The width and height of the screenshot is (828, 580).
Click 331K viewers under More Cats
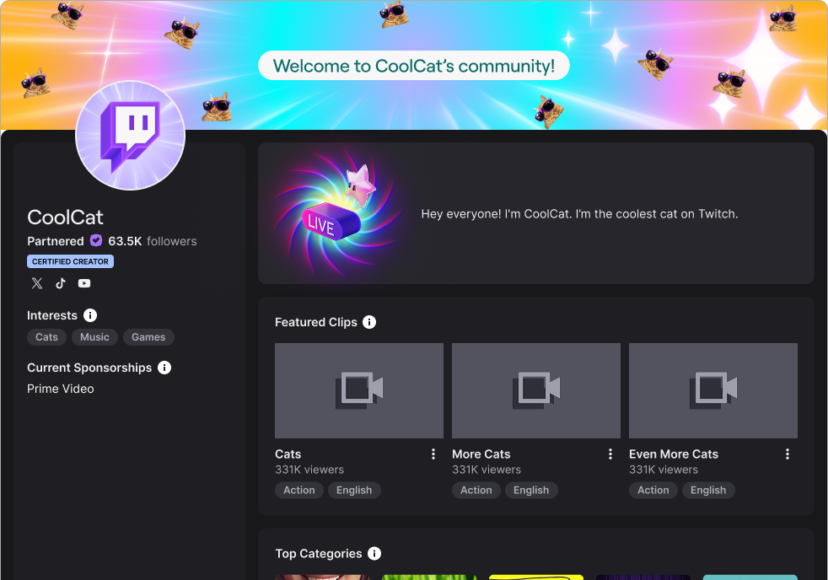[486, 469]
